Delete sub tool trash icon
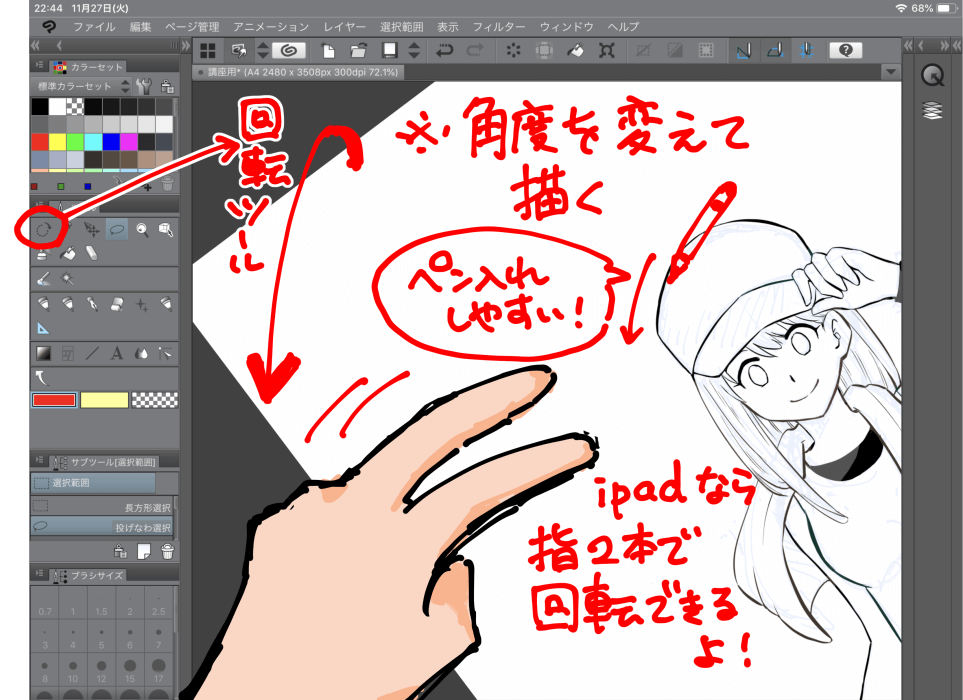This screenshot has height=700, width=963. coord(167,551)
